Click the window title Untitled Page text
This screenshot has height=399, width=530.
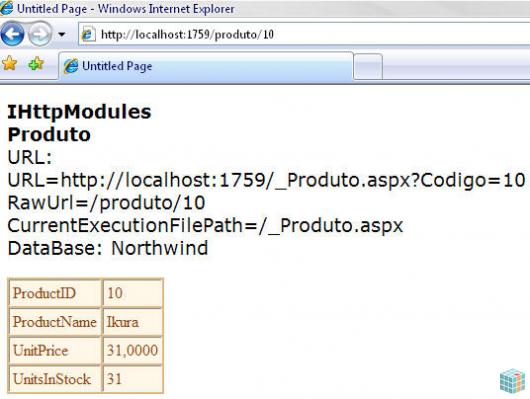coord(52,9)
